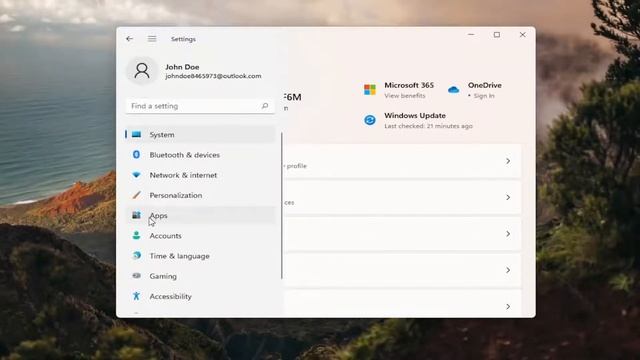Click the Network wifi icon
Viewport: 640px width, 360px height.
coord(136,175)
